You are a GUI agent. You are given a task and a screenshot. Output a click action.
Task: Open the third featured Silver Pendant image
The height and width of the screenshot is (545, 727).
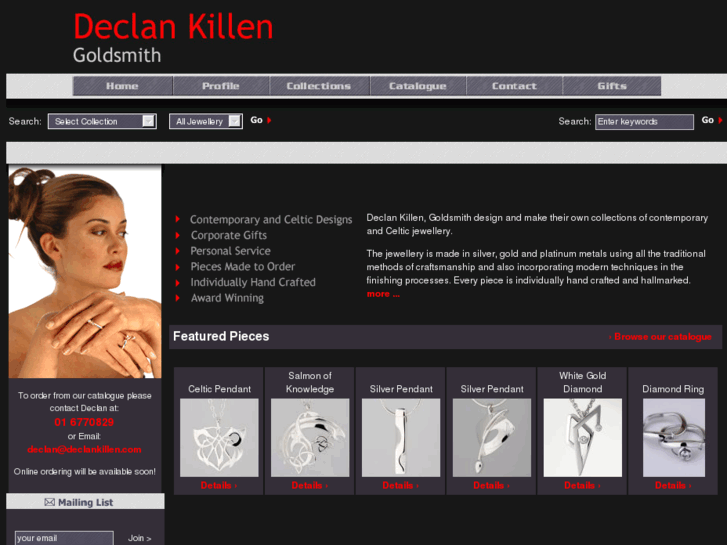tap(401, 437)
